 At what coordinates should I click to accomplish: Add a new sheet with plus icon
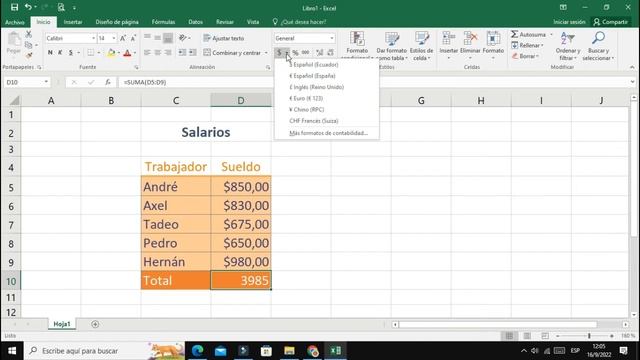coord(95,324)
